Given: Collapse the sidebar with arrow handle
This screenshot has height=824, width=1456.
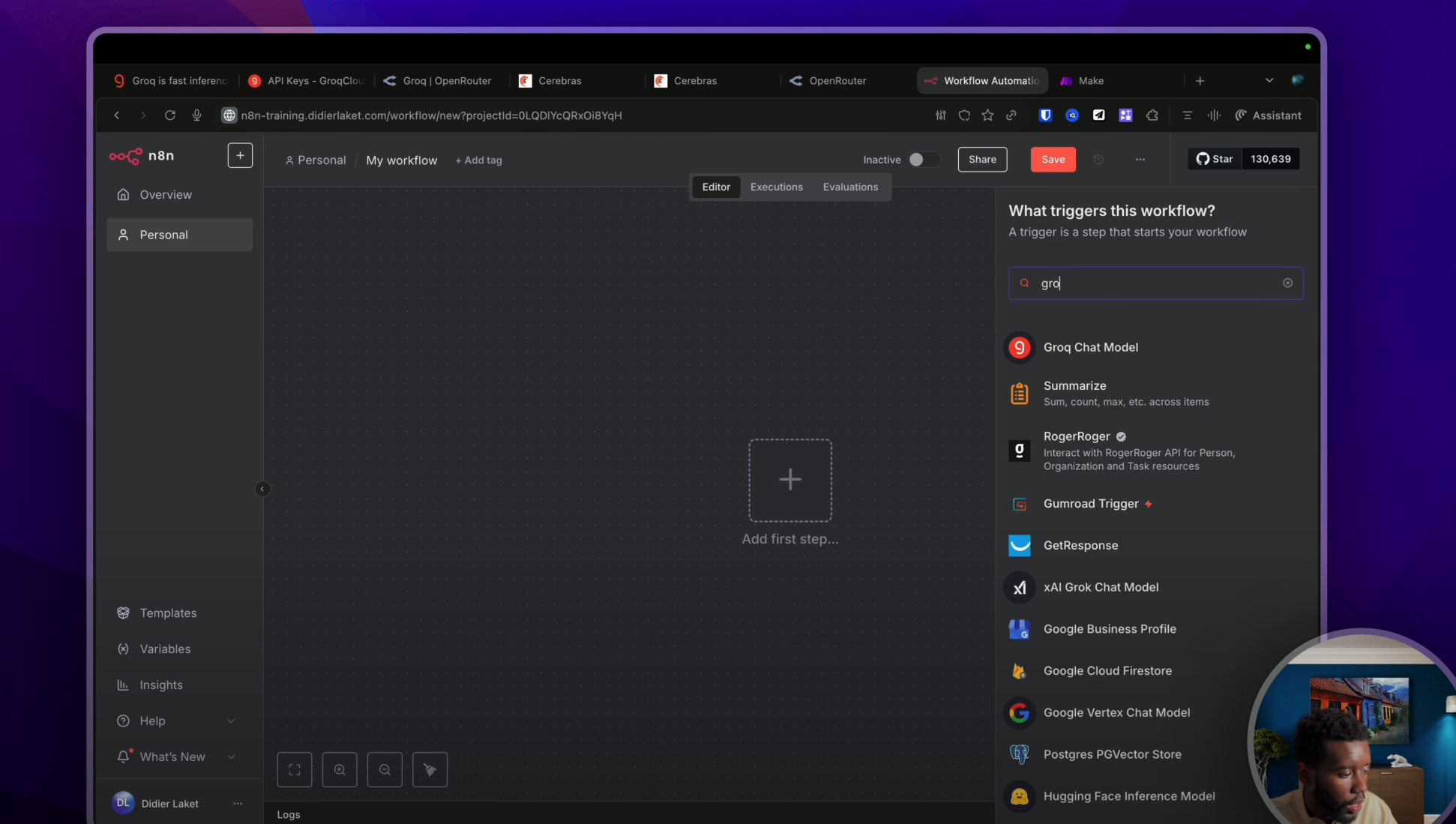Looking at the screenshot, I should (262, 489).
